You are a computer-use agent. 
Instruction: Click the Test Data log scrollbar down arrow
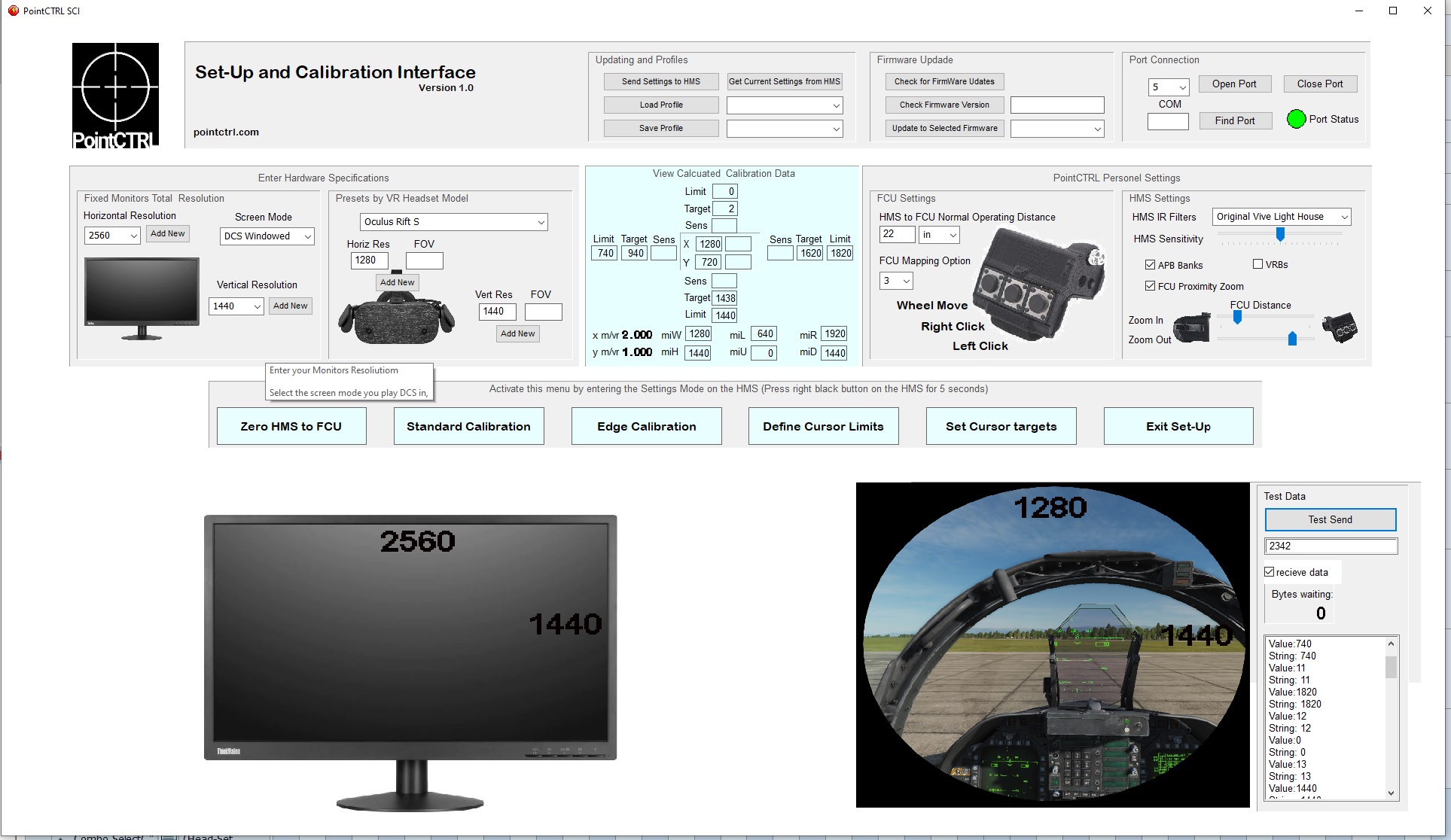1392,793
